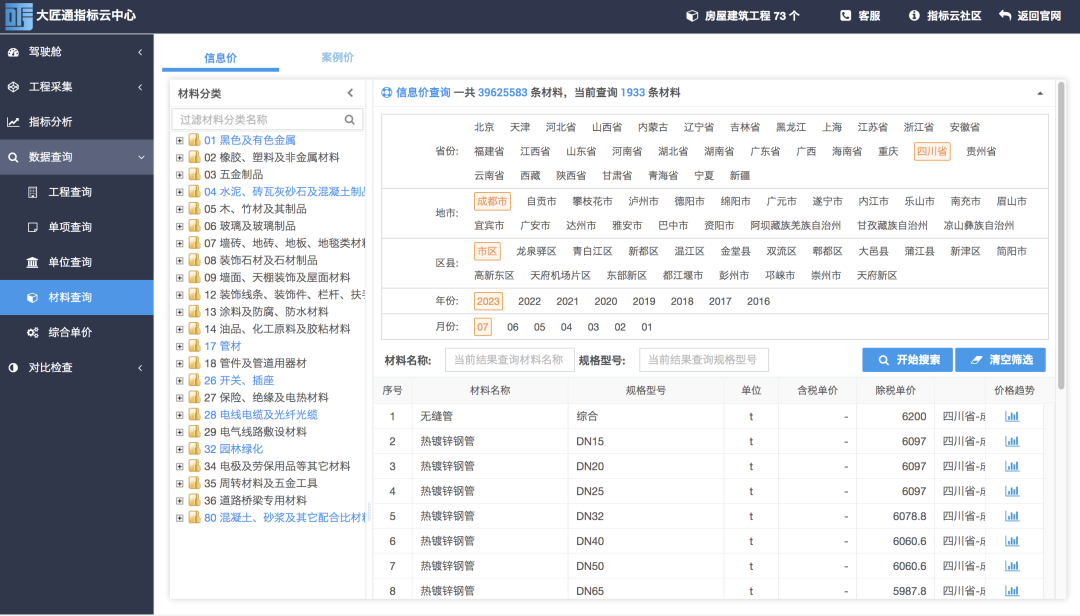
Task: Click 综合单价 gears icon
Action: (x=32, y=333)
